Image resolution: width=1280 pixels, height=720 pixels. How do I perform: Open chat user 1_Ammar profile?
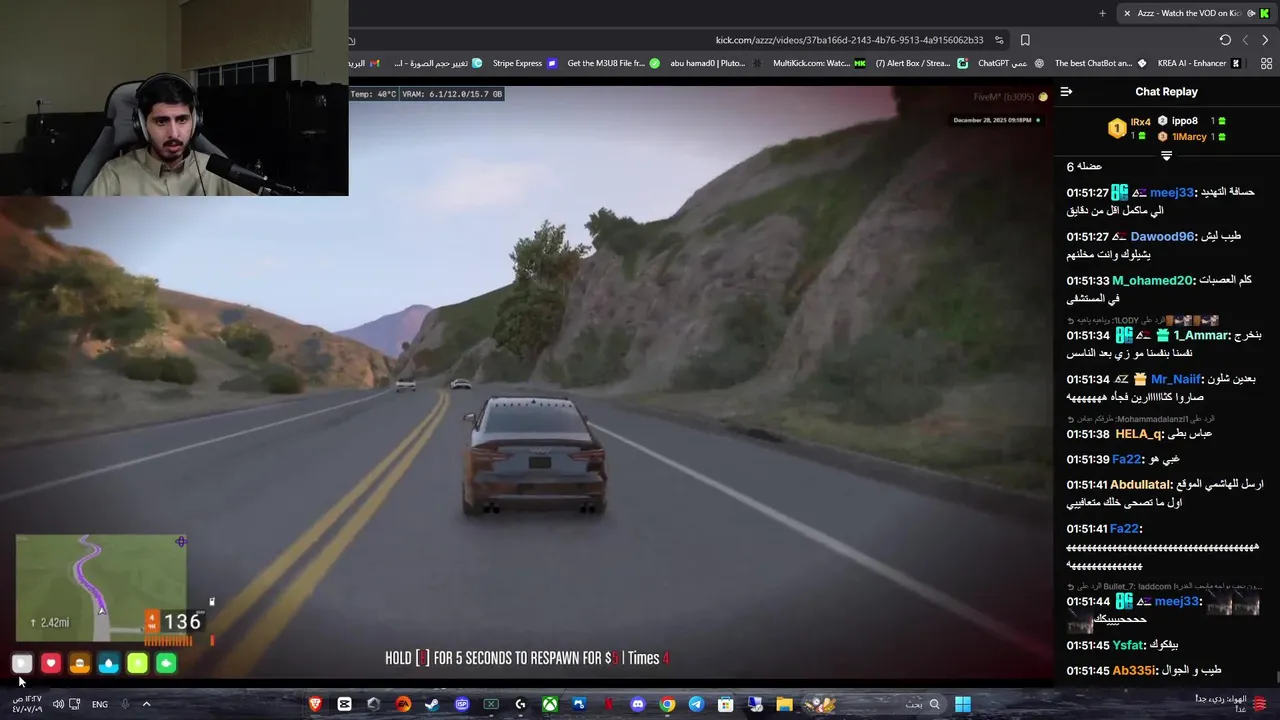(x=1201, y=336)
